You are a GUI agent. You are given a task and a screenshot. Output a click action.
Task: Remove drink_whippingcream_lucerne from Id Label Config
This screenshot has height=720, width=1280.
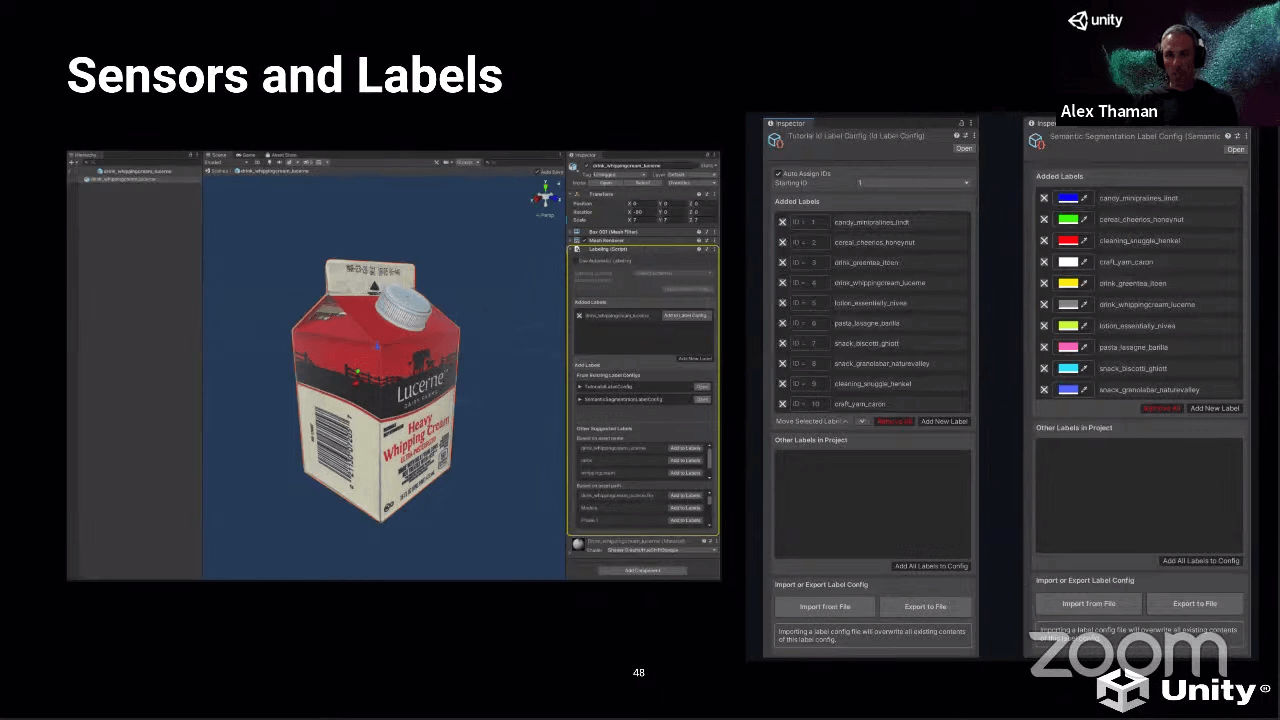pyautogui.click(x=782, y=283)
